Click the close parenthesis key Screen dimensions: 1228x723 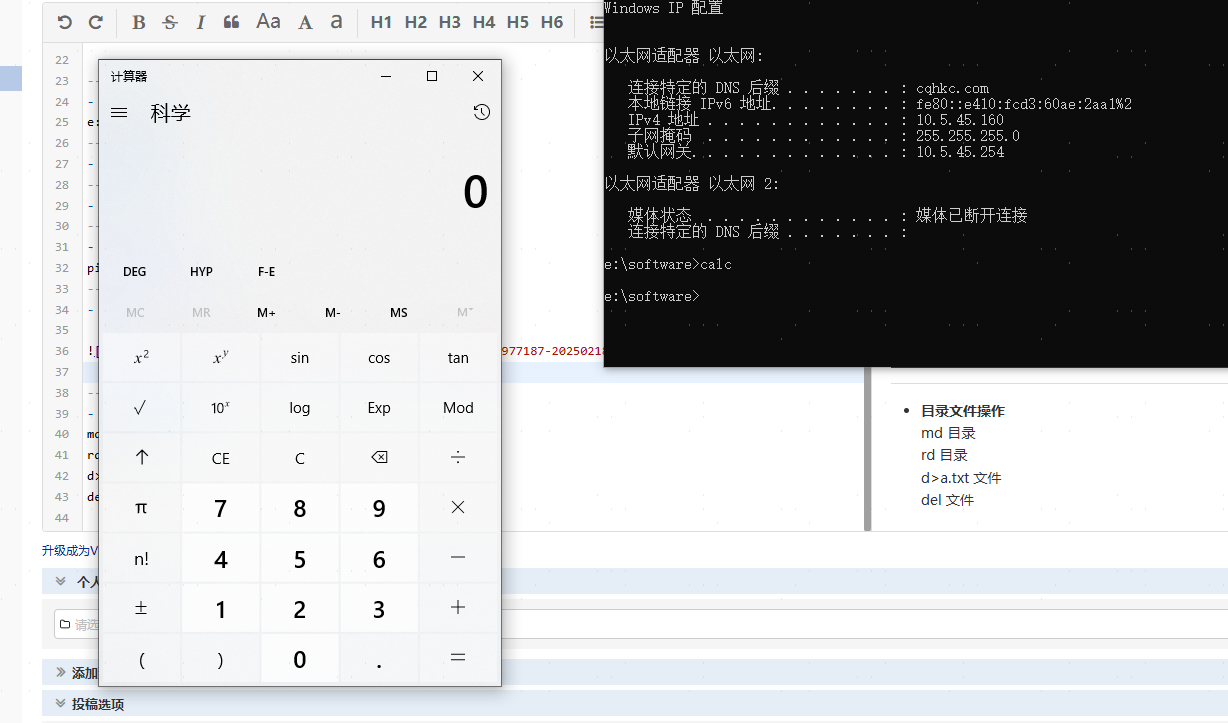221,659
